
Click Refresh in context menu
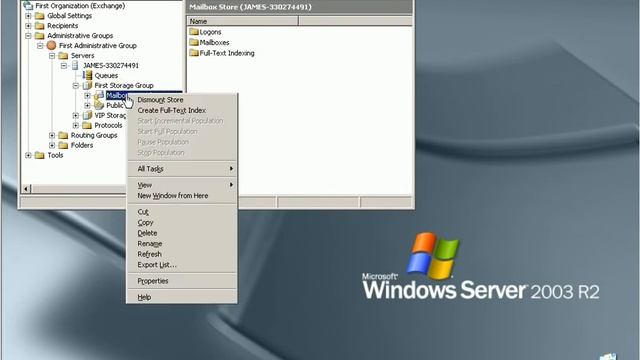(182, 254)
